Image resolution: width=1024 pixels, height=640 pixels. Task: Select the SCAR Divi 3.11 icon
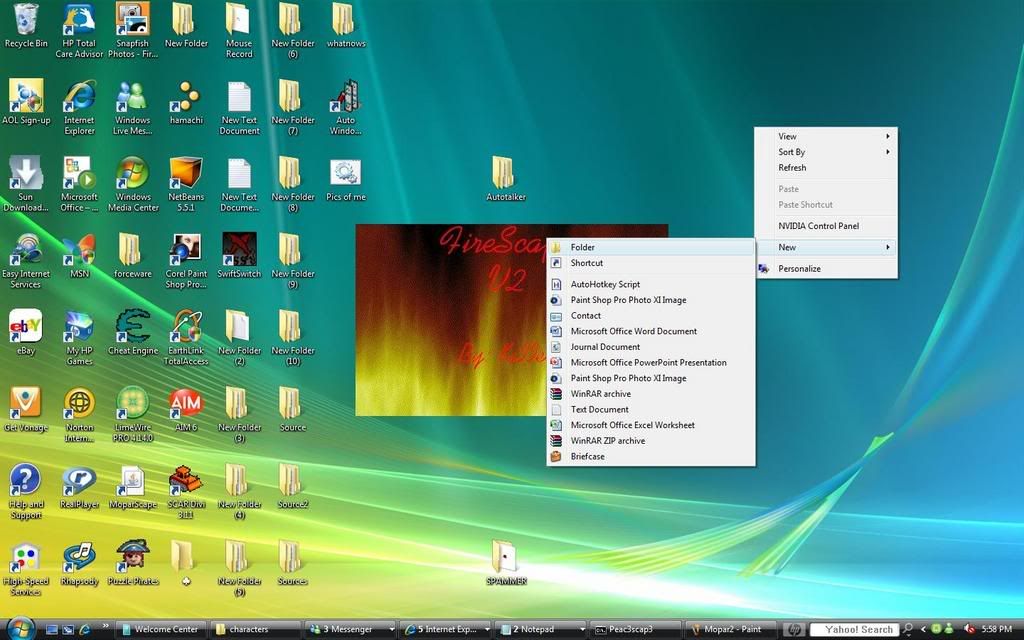(x=186, y=491)
